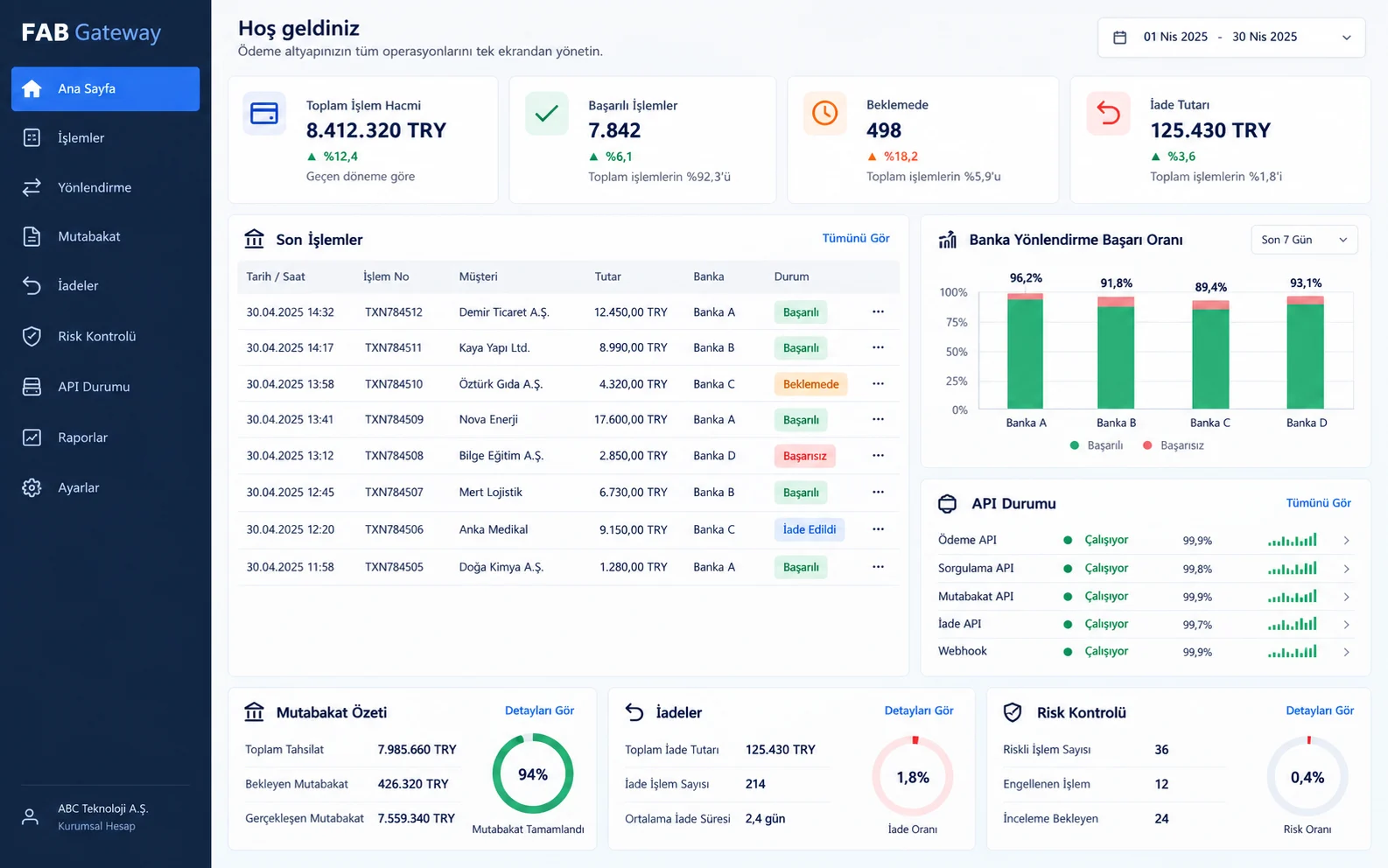This screenshot has width=1388, height=868.
Task: Open Raporlar menu item
Action: click(x=105, y=437)
